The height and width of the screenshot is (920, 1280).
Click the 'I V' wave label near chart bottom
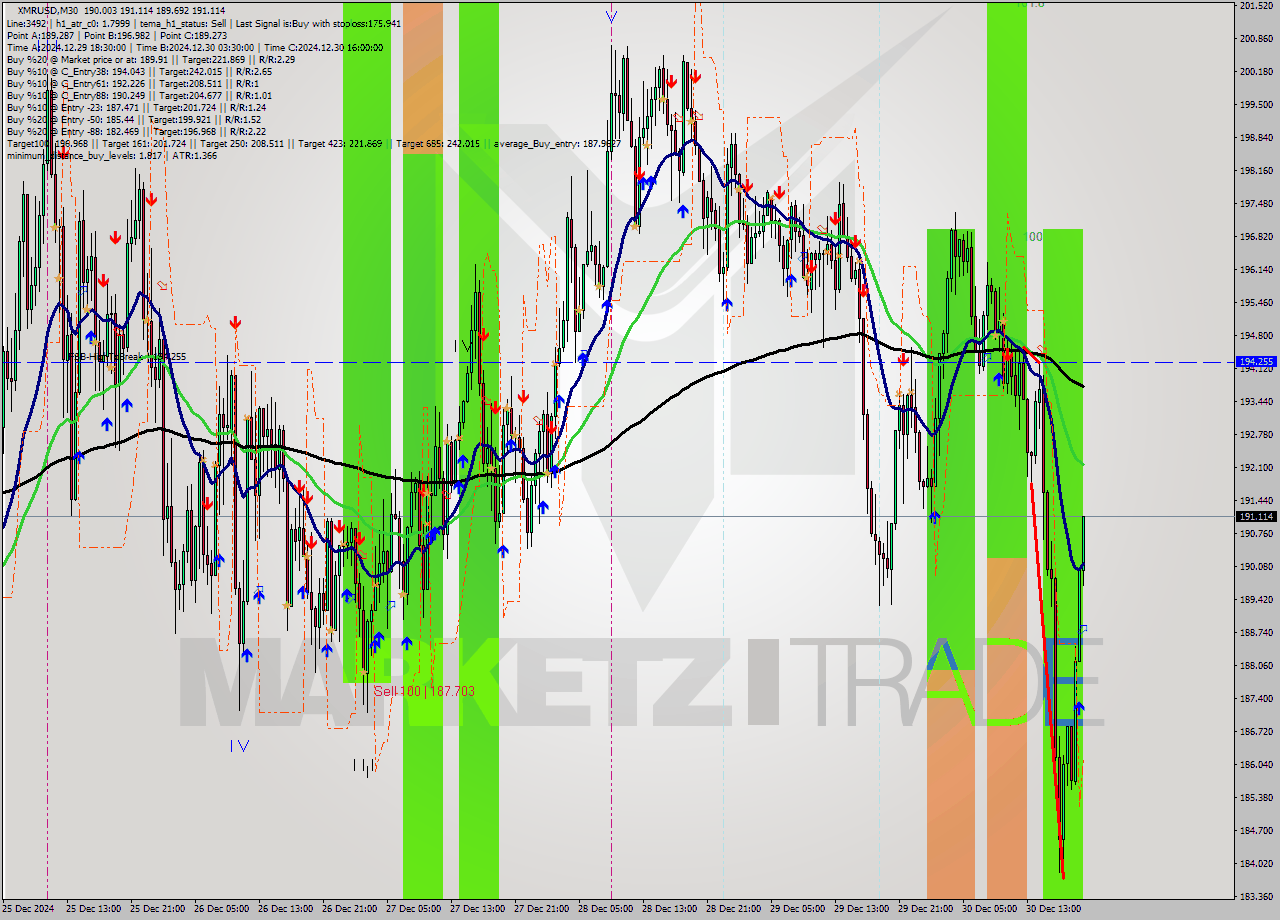[239, 745]
